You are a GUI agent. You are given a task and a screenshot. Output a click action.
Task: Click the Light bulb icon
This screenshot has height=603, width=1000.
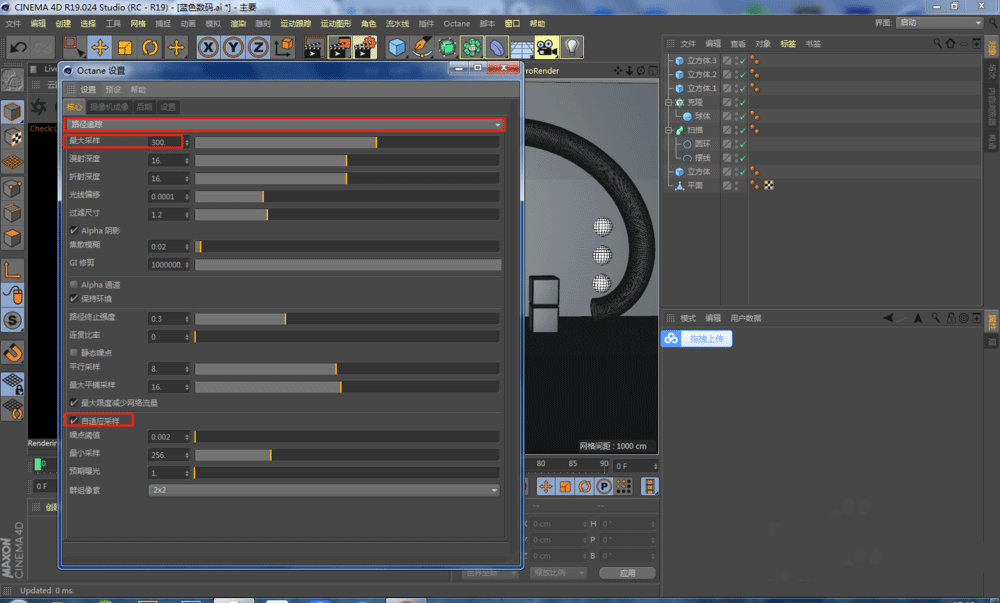(572, 47)
